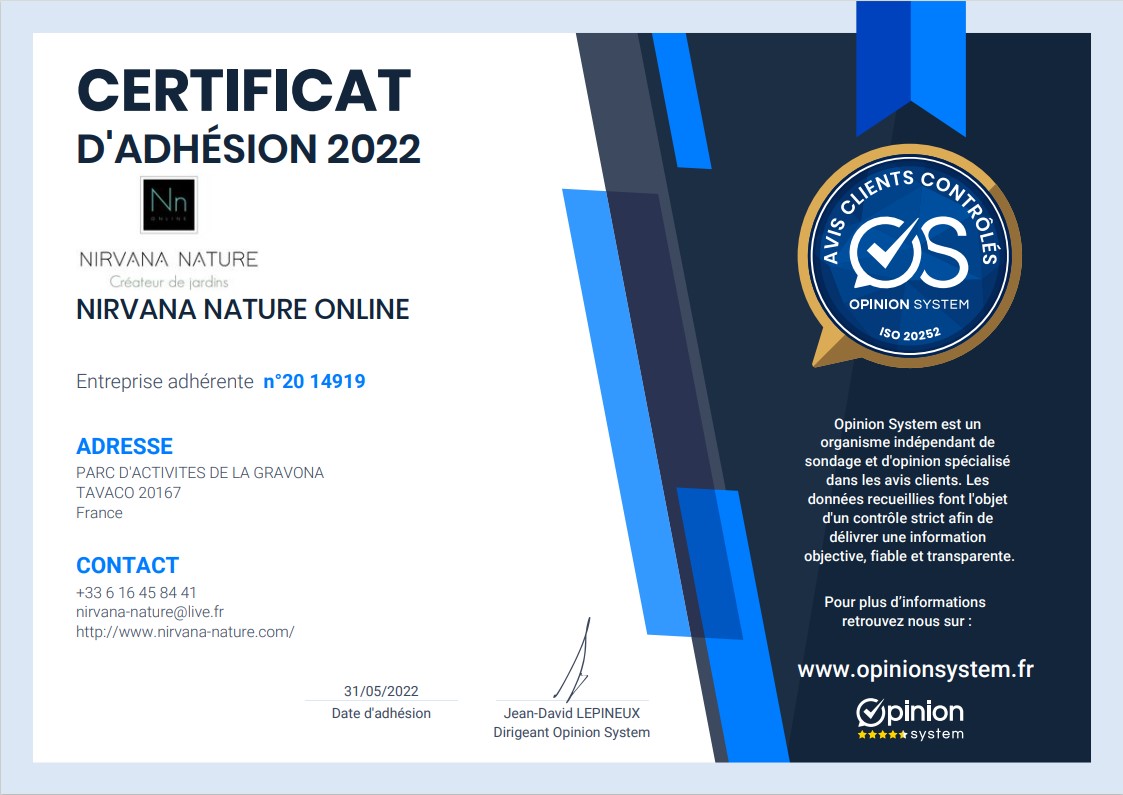The width and height of the screenshot is (1123, 795).
Task: Click the nirvana-nature@live.fr email address
Action: [150, 612]
